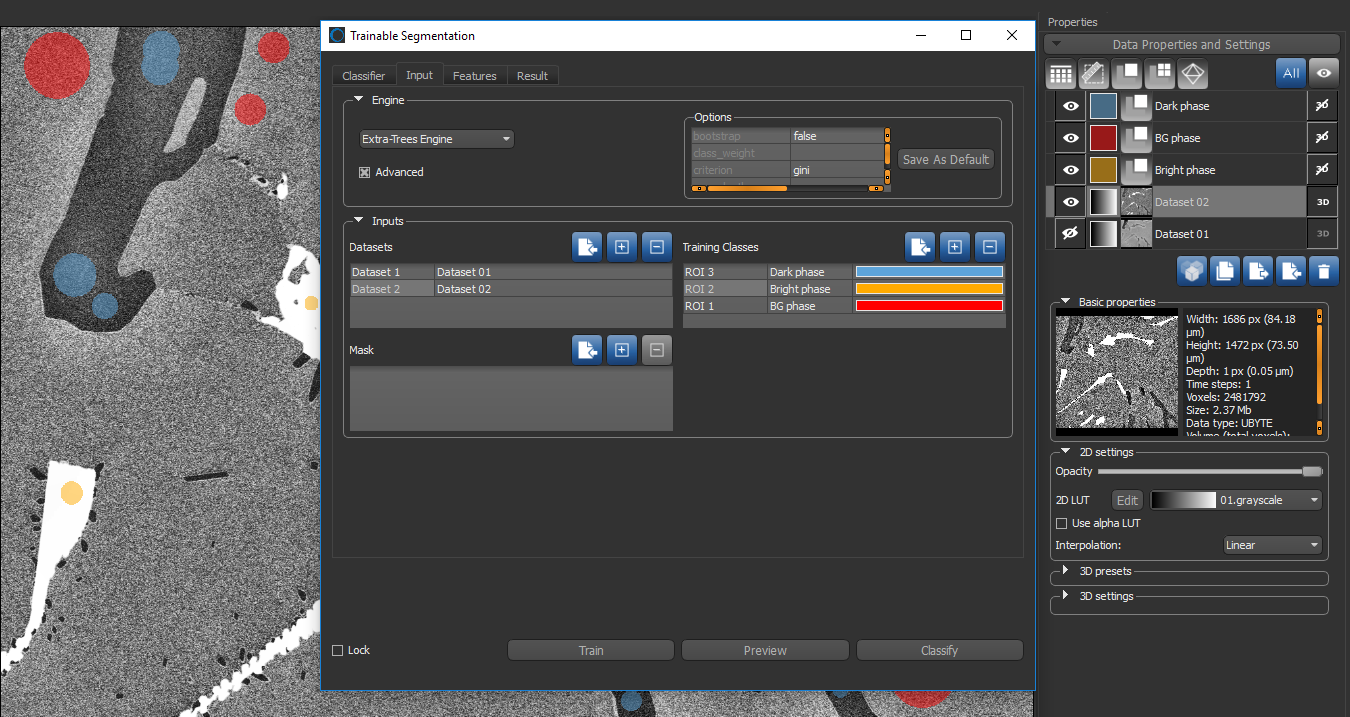Enable the Lock checkbox
The width and height of the screenshot is (1350, 717).
[x=338, y=650]
